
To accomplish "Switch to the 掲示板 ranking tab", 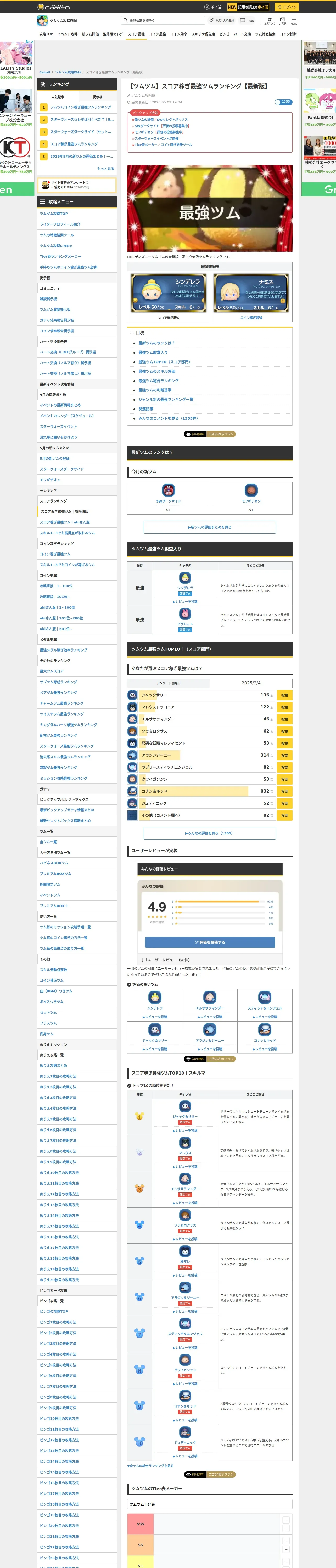I will [97, 97].
